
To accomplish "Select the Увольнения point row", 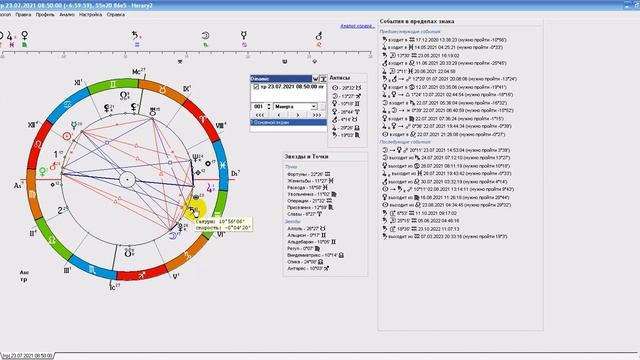I will click(x=312, y=194).
